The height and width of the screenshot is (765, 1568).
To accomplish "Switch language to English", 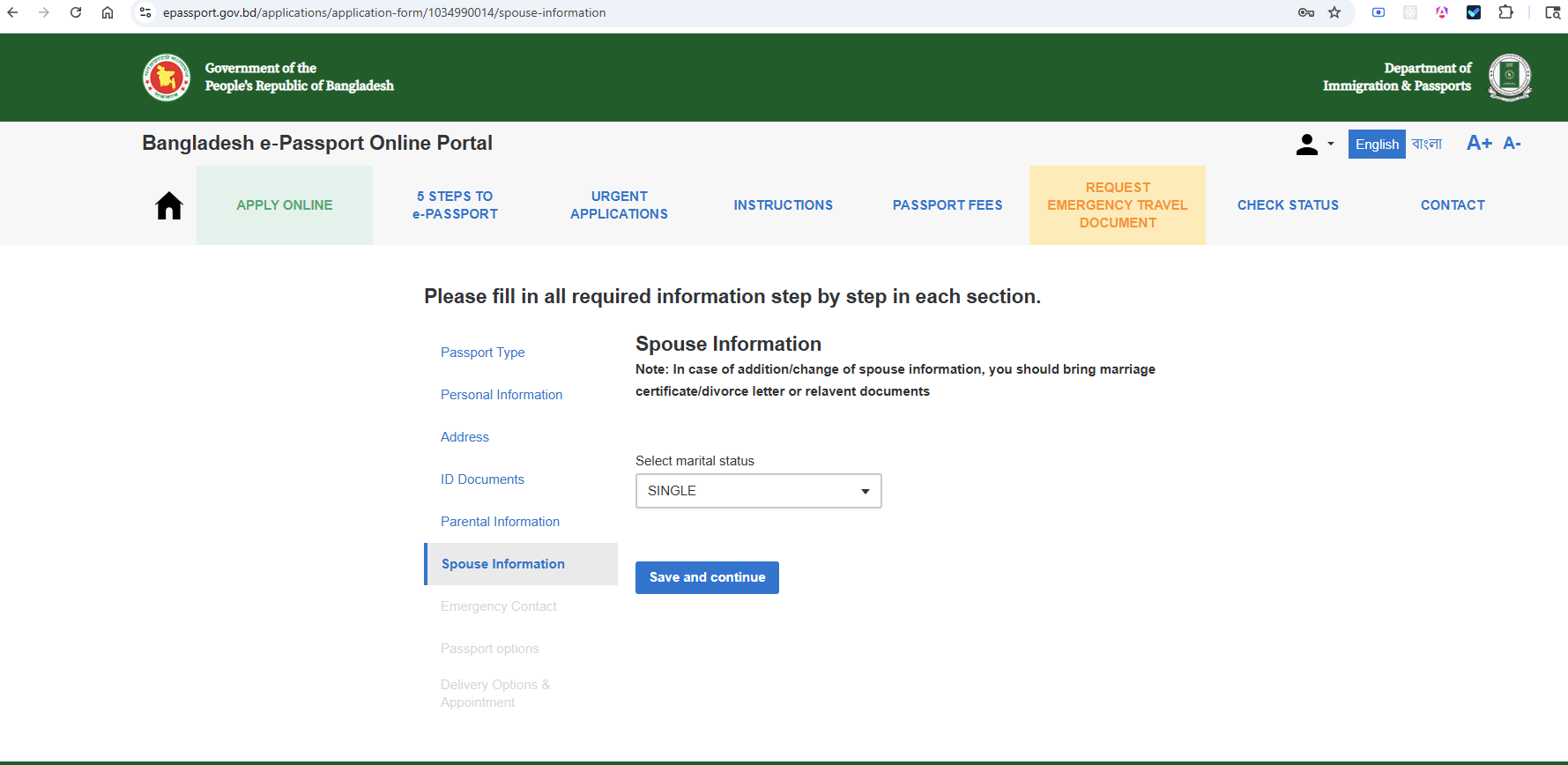I will pyautogui.click(x=1377, y=145).
